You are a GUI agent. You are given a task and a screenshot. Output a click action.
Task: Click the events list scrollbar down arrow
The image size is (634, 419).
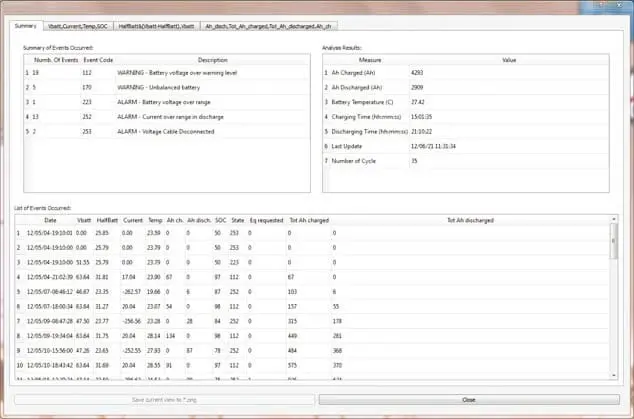coord(614,375)
